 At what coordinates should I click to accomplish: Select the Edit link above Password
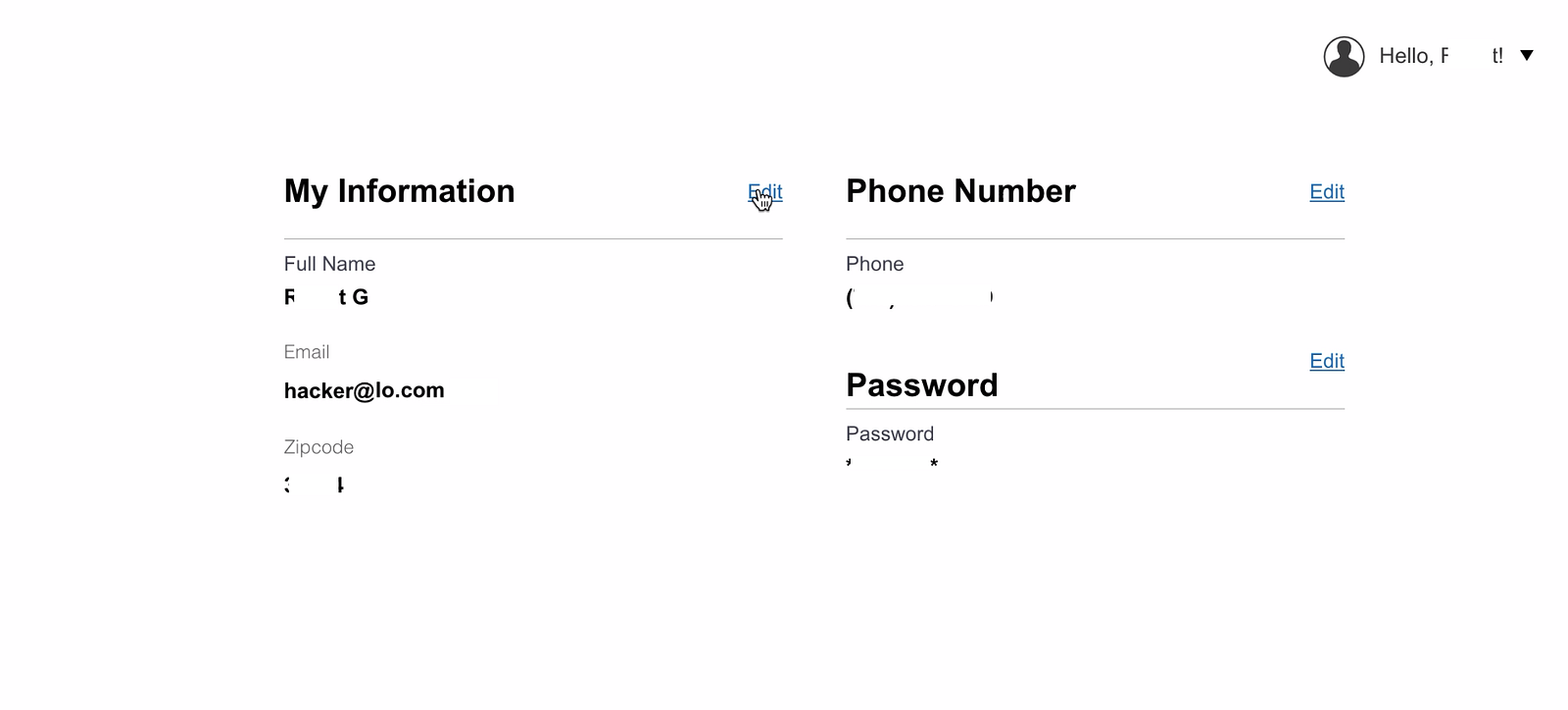click(1327, 361)
